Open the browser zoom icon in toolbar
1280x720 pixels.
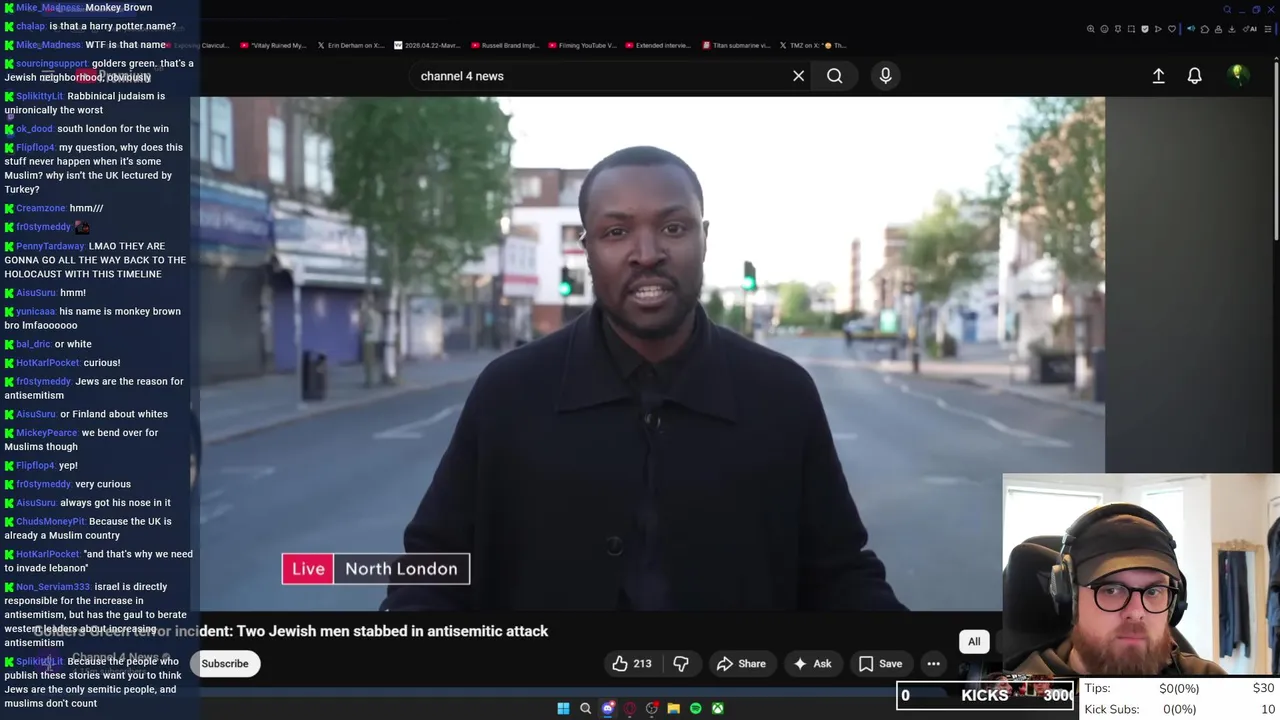click(x=1091, y=29)
